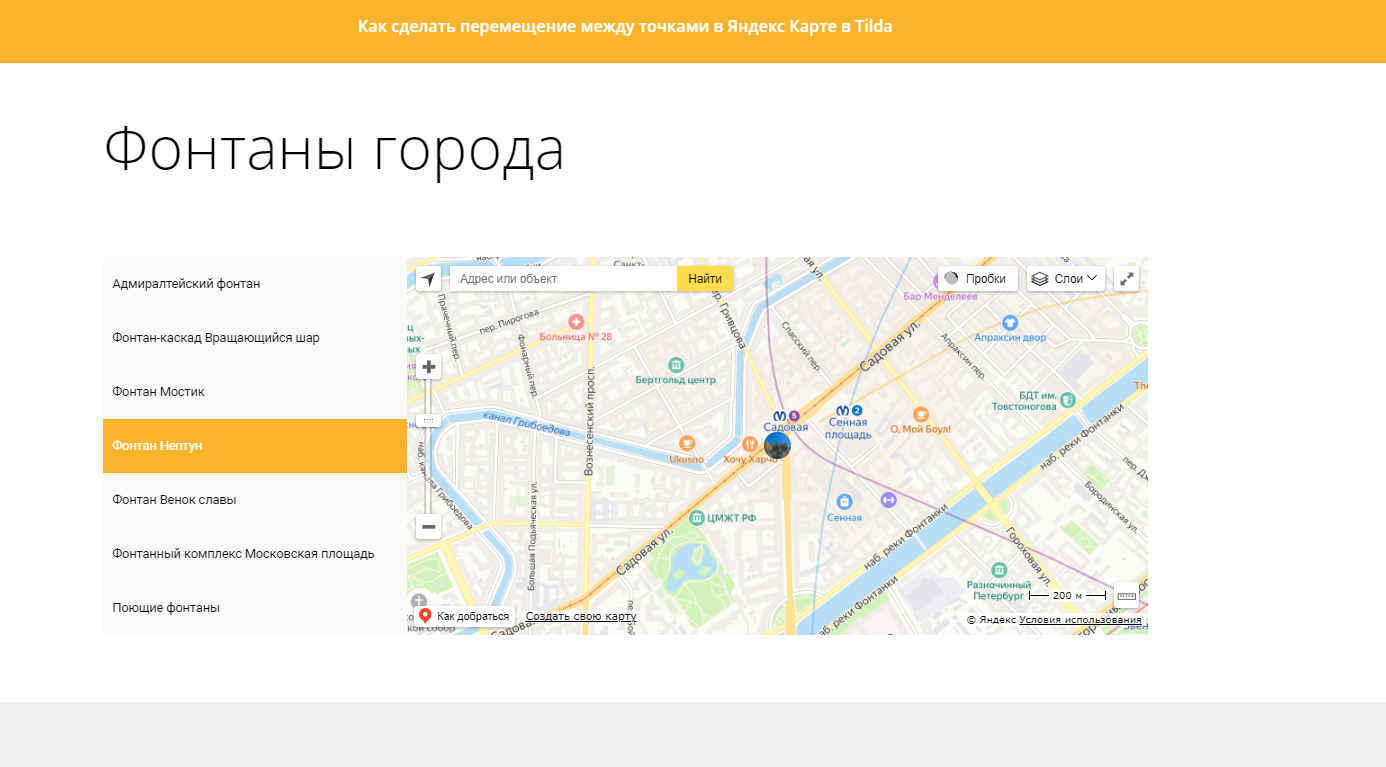The height and width of the screenshot is (767, 1386).
Task: Activate the ruler measurement tool
Action: coord(1126,596)
